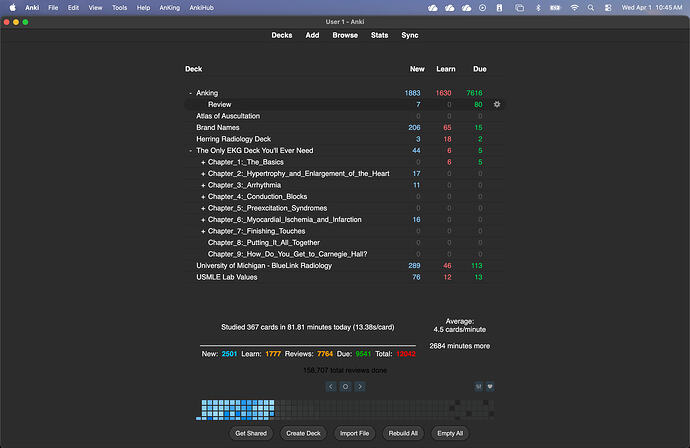Click the play circle menu bar icon
Image resolution: width=690 pixels, height=448 pixels.
pyautogui.click(x=483, y=7)
